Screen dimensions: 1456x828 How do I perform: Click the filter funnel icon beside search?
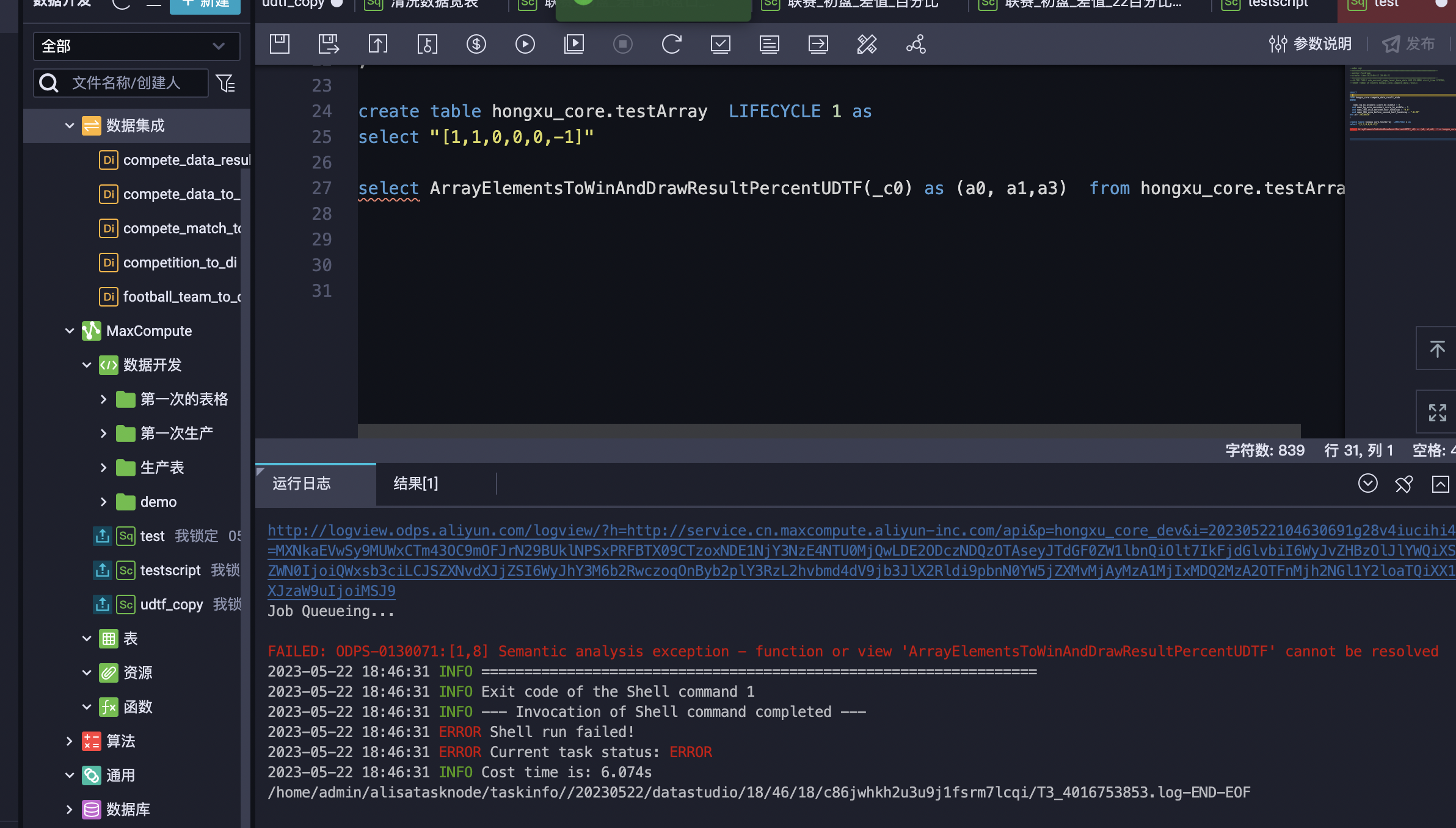pos(225,83)
